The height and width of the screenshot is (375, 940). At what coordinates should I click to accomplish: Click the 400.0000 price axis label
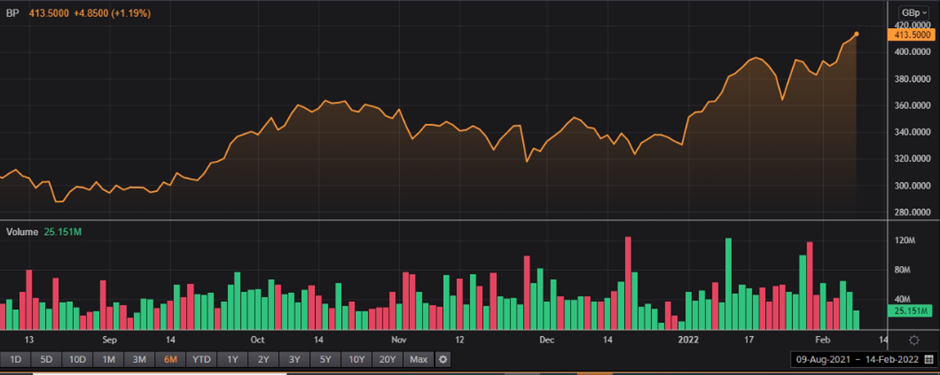coord(911,52)
